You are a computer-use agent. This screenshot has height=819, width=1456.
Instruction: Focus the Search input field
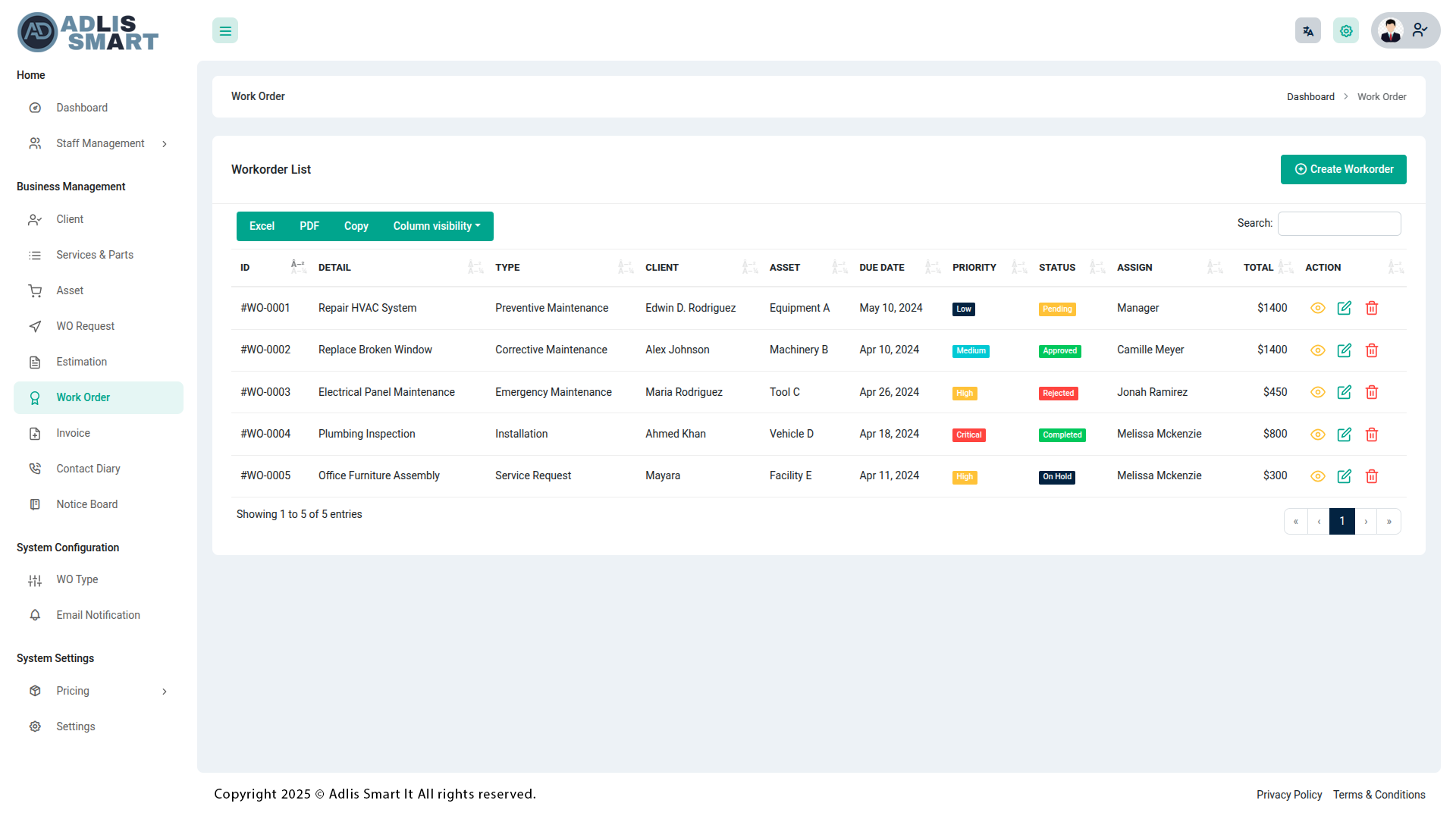click(x=1338, y=224)
